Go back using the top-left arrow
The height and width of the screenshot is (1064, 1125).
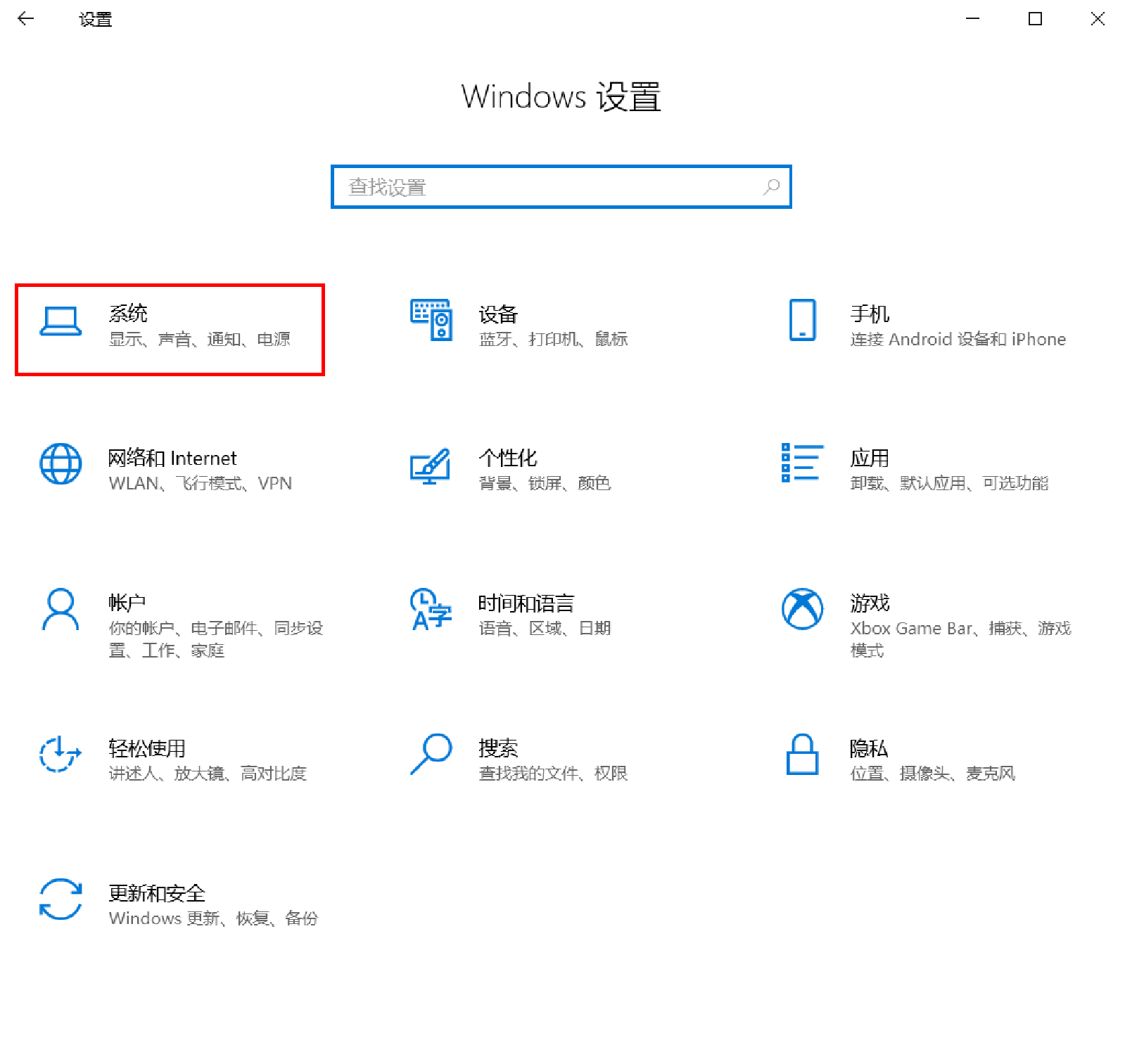click(x=26, y=19)
